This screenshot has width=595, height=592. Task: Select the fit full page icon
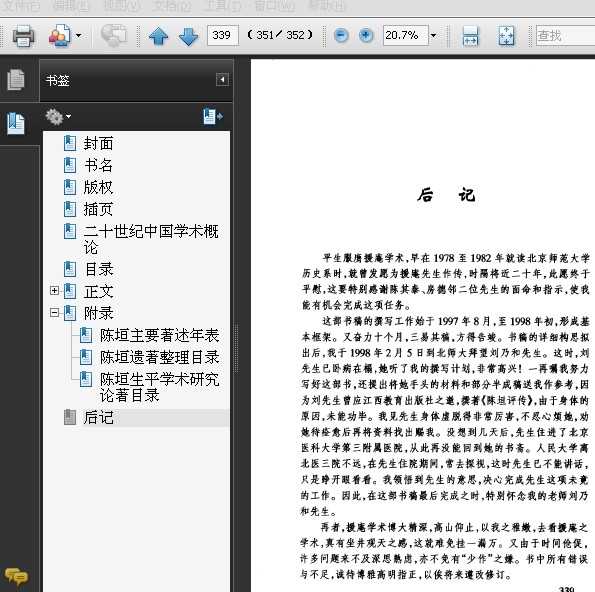point(506,36)
